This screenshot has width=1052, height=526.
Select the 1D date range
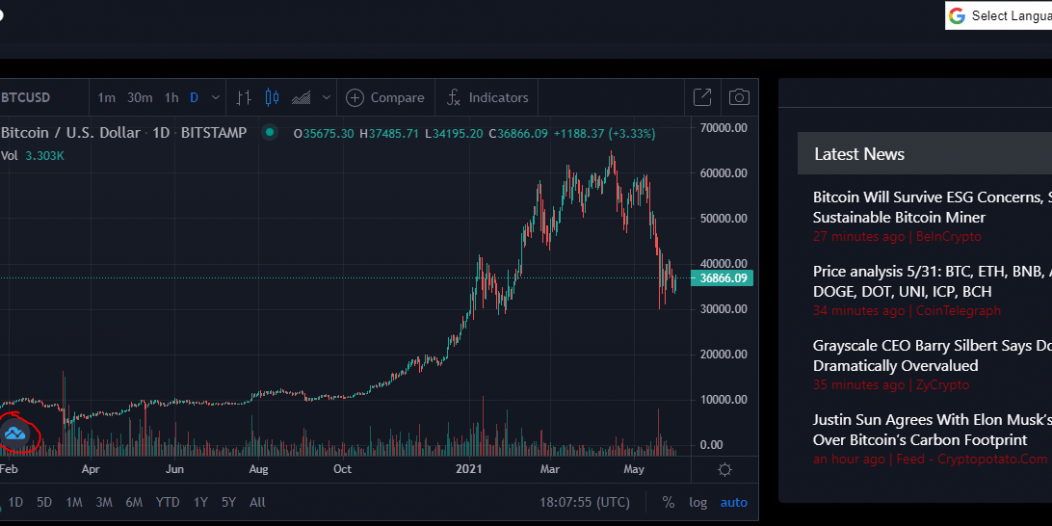coord(15,503)
